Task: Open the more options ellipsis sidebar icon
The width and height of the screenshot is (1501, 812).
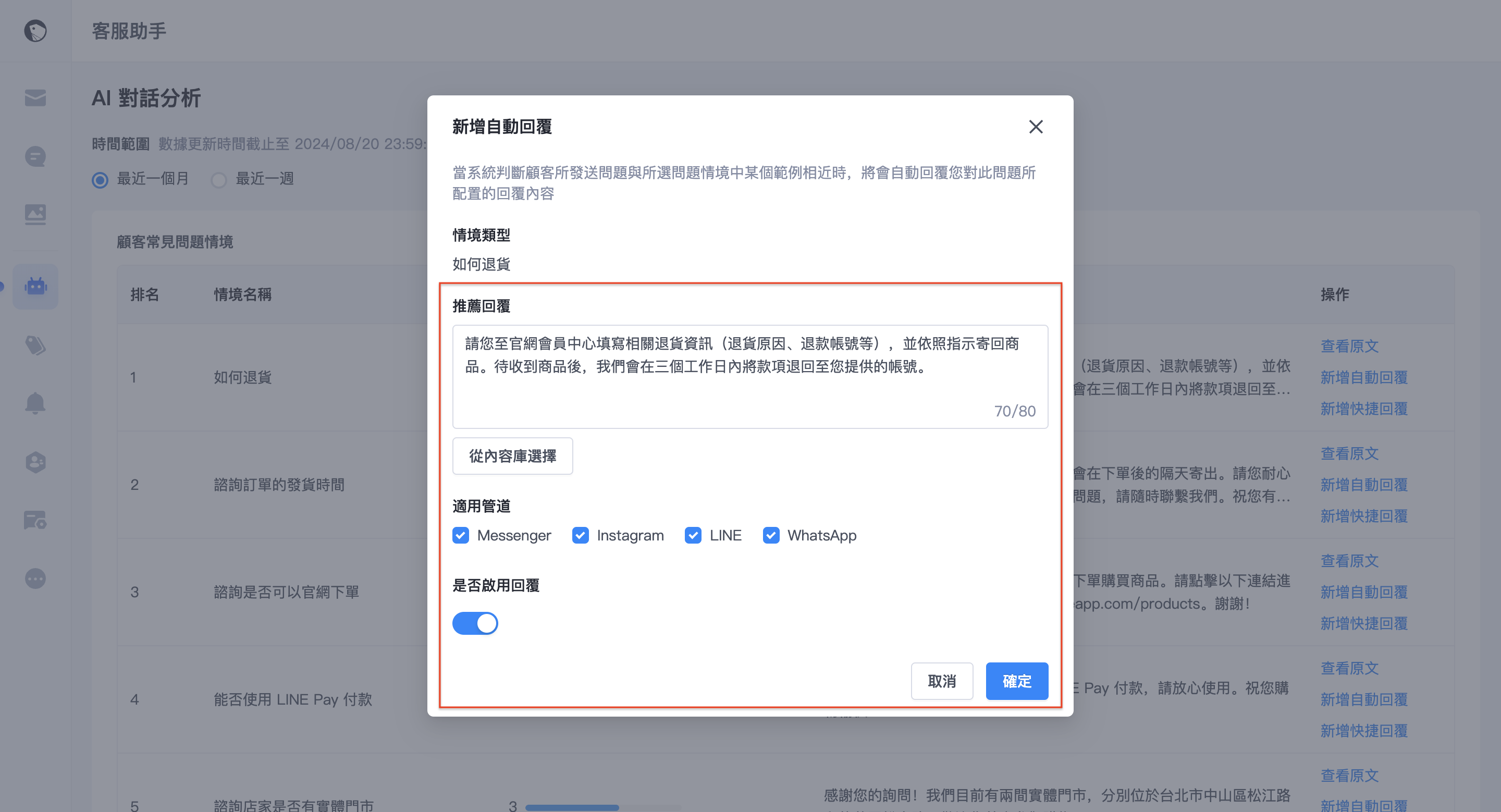Action: (x=35, y=579)
